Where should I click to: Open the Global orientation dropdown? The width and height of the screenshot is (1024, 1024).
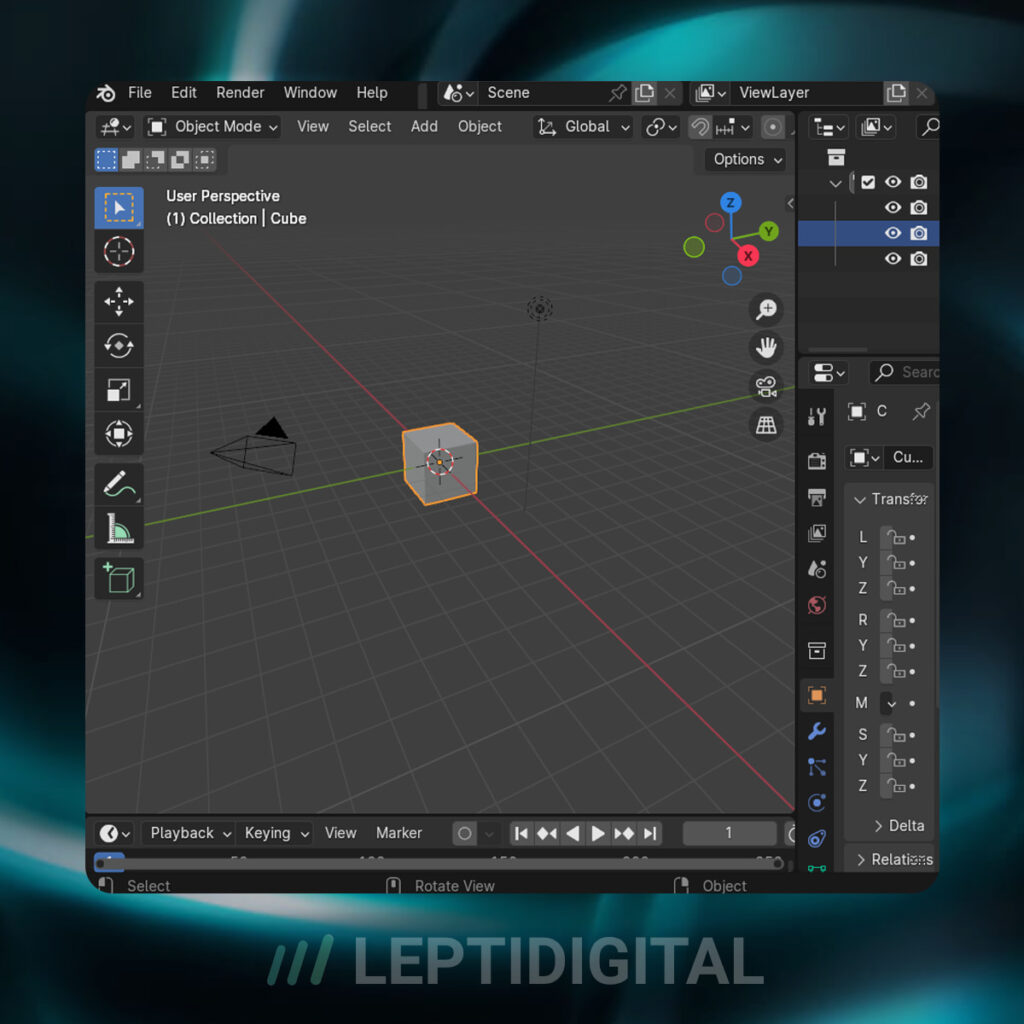pyautogui.click(x=584, y=127)
